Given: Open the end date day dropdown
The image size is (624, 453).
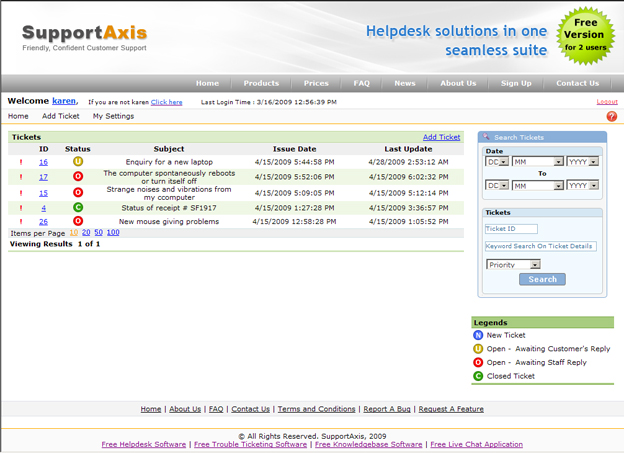Looking at the screenshot, I should (x=497, y=185).
